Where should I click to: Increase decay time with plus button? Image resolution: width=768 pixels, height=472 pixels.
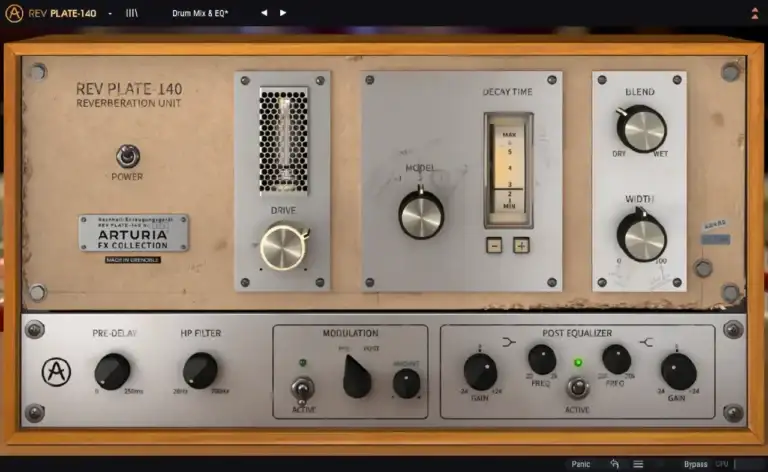[x=521, y=245]
